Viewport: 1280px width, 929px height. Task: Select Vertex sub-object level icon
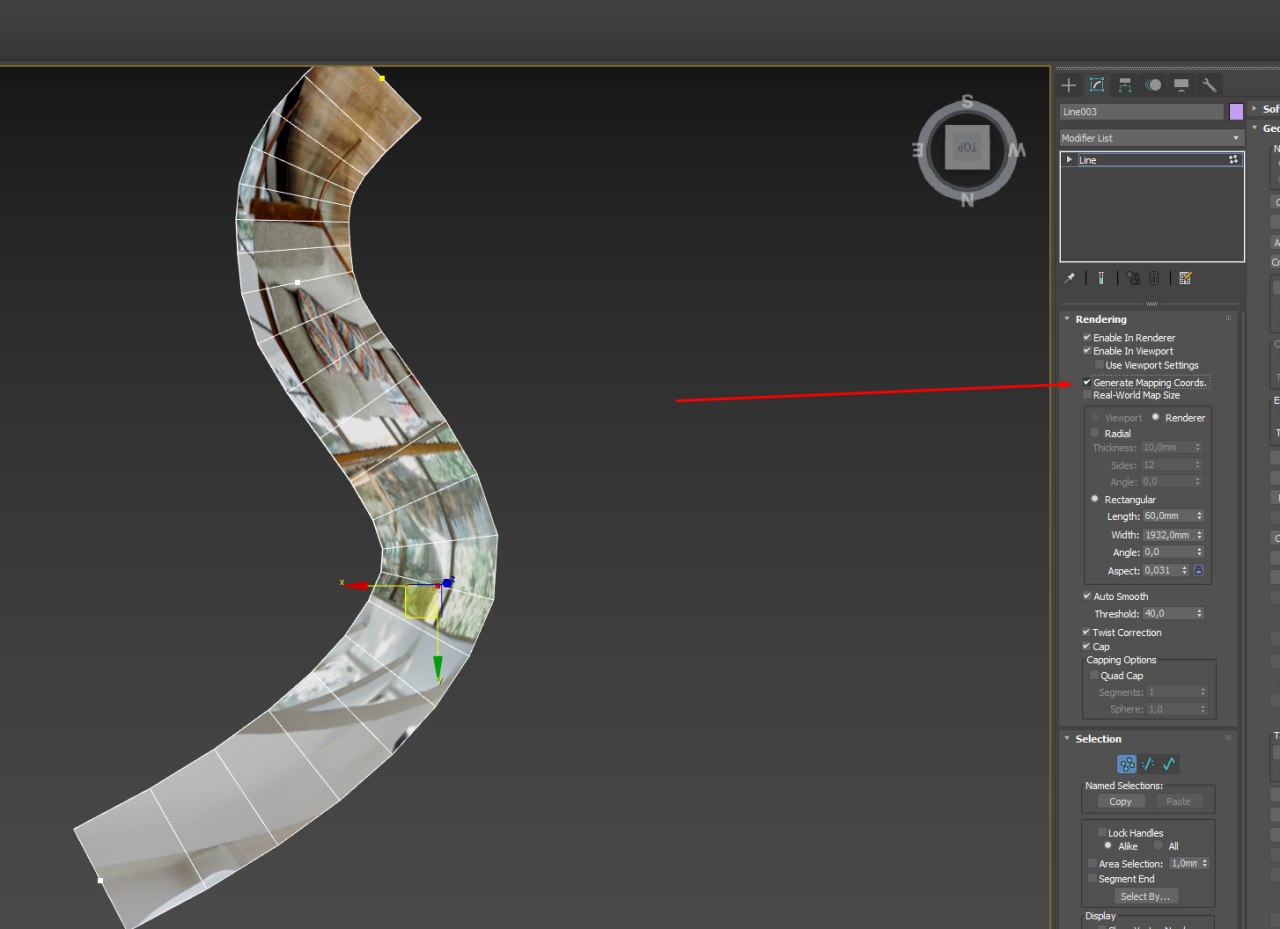pyautogui.click(x=1127, y=764)
